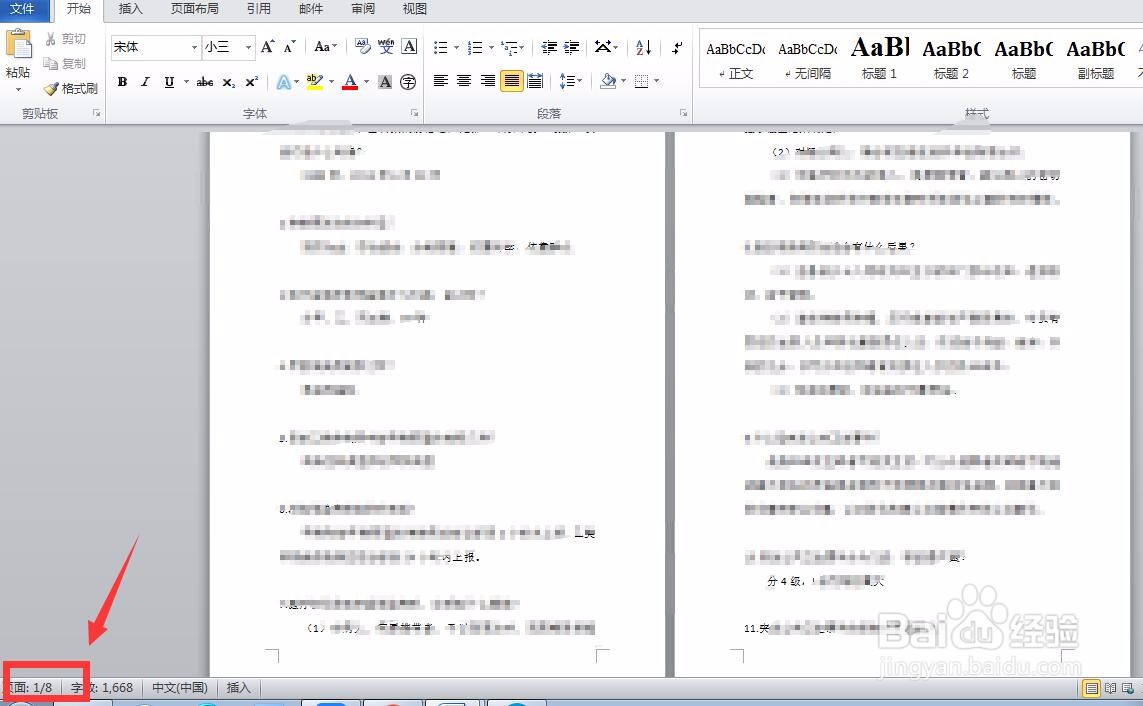The image size is (1143, 706).
Task: Apply character border icon
Action: (409, 47)
